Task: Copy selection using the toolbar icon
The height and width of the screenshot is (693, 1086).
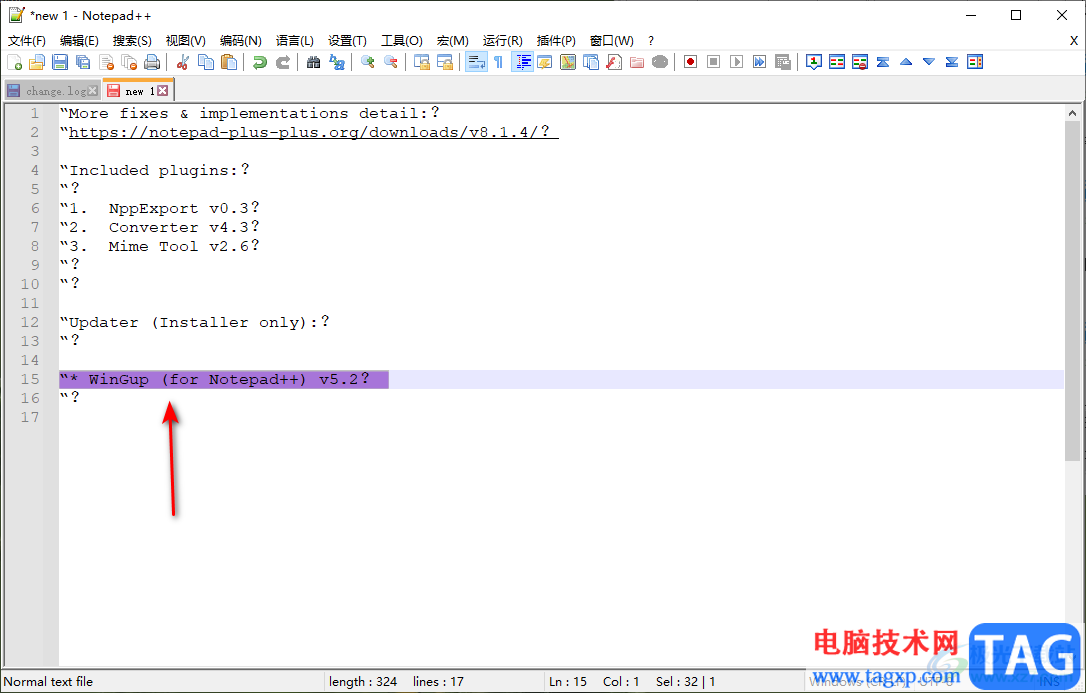Action: (206, 62)
